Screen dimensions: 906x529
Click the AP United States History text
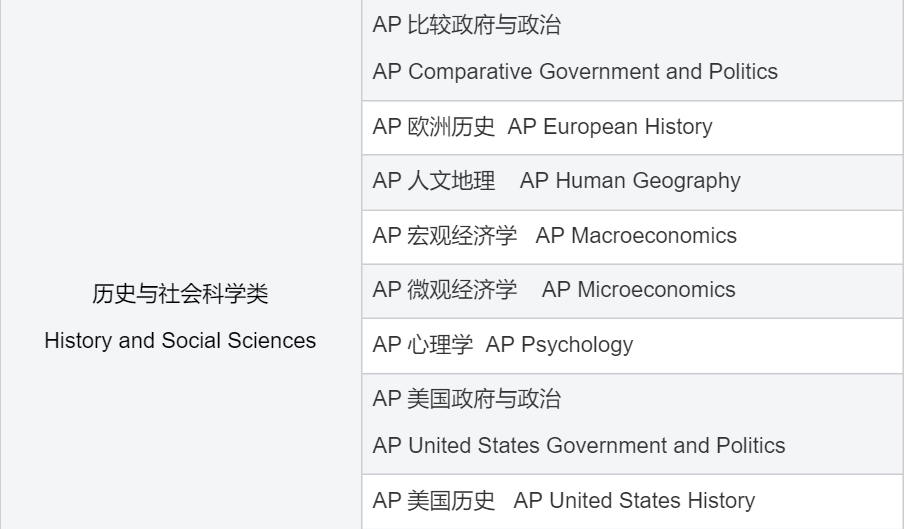click(634, 501)
